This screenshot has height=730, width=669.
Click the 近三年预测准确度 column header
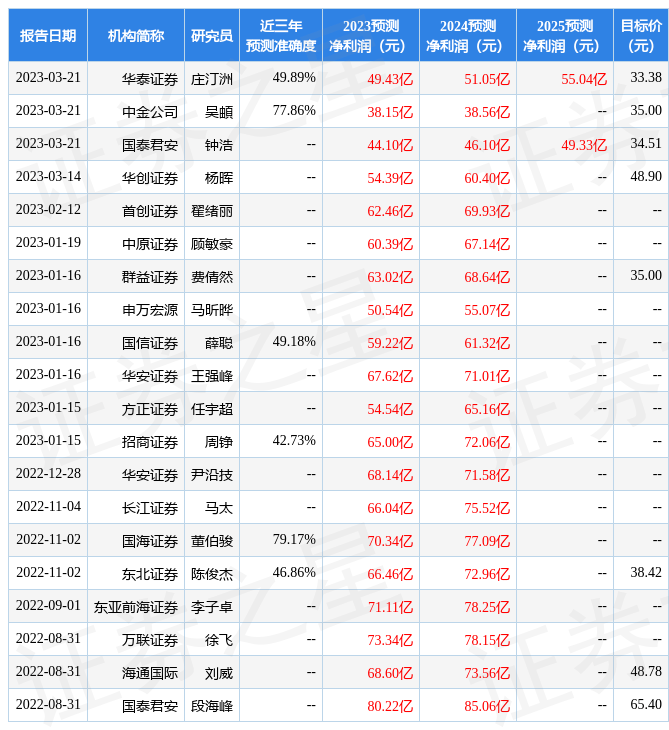pos(281,36)
